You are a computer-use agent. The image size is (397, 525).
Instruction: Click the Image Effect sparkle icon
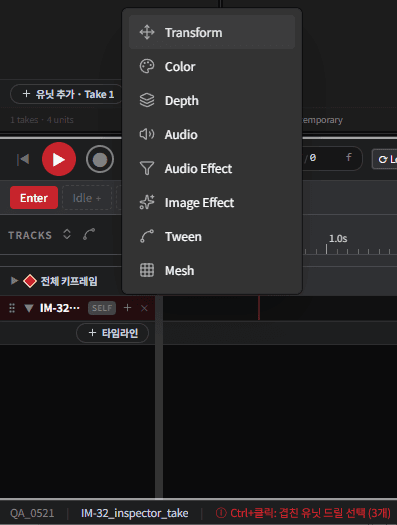(x=147, y=203)
